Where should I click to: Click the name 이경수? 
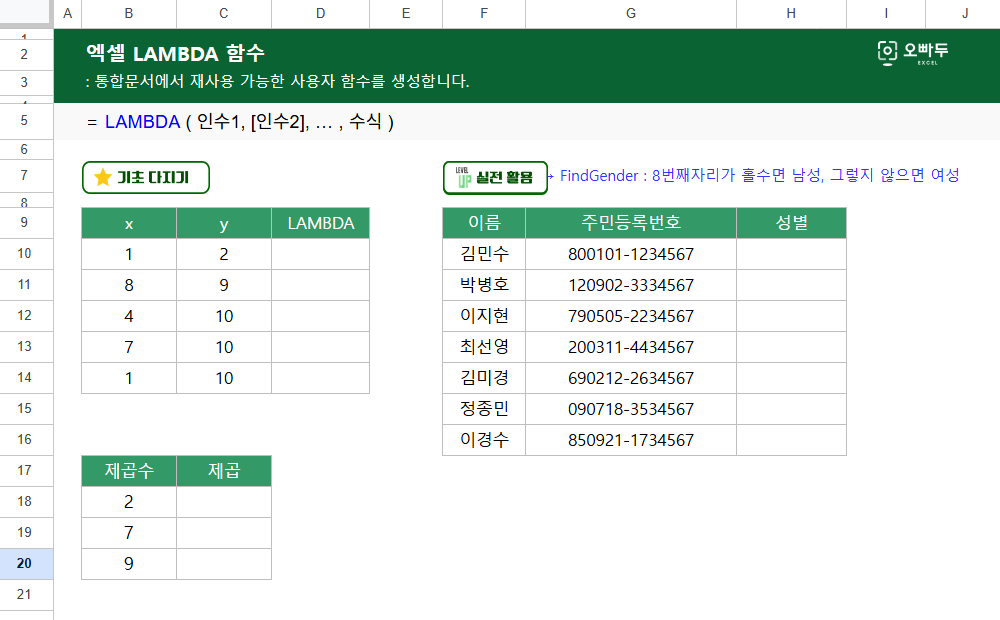pos(484,439)
